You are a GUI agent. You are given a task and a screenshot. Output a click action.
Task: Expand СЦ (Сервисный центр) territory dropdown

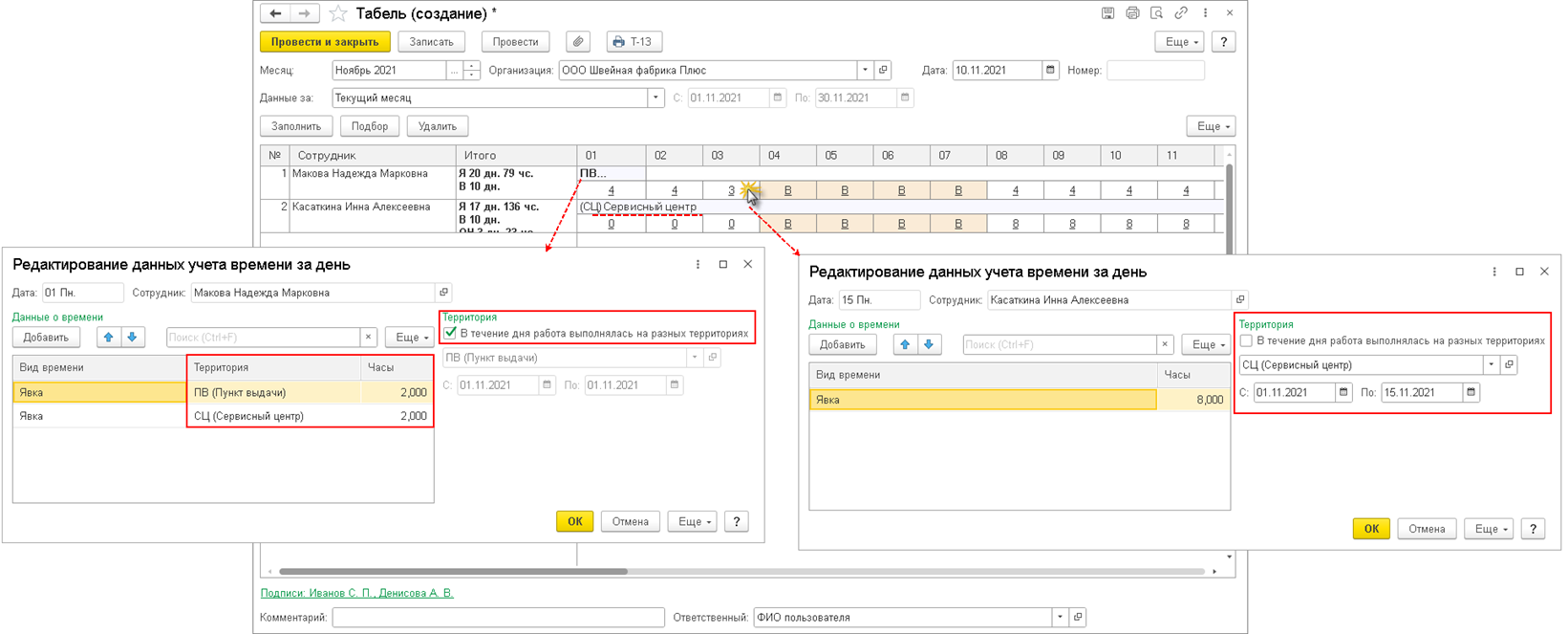pos(1491,365)
